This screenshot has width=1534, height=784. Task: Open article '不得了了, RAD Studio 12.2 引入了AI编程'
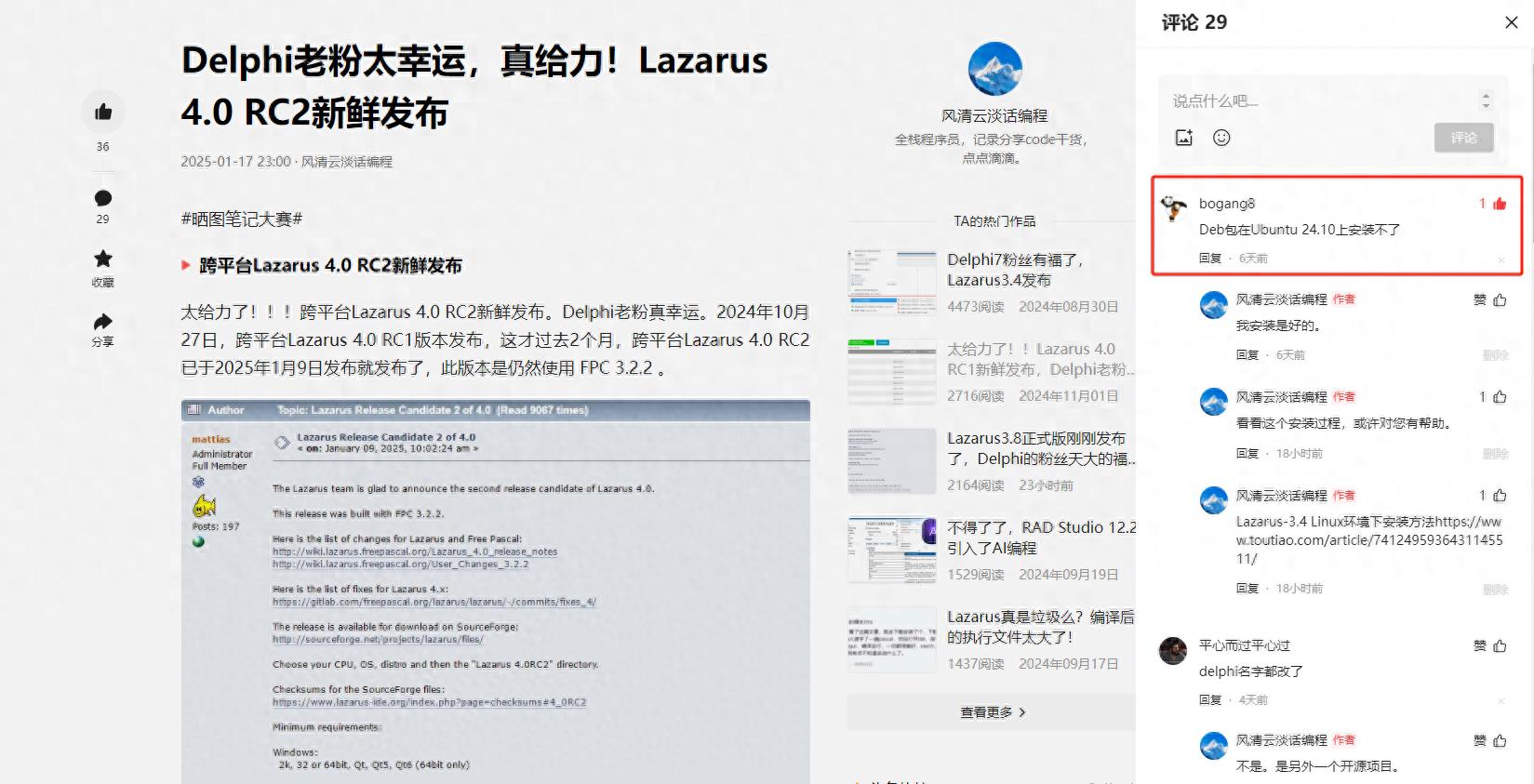(x=1041, y=538)
